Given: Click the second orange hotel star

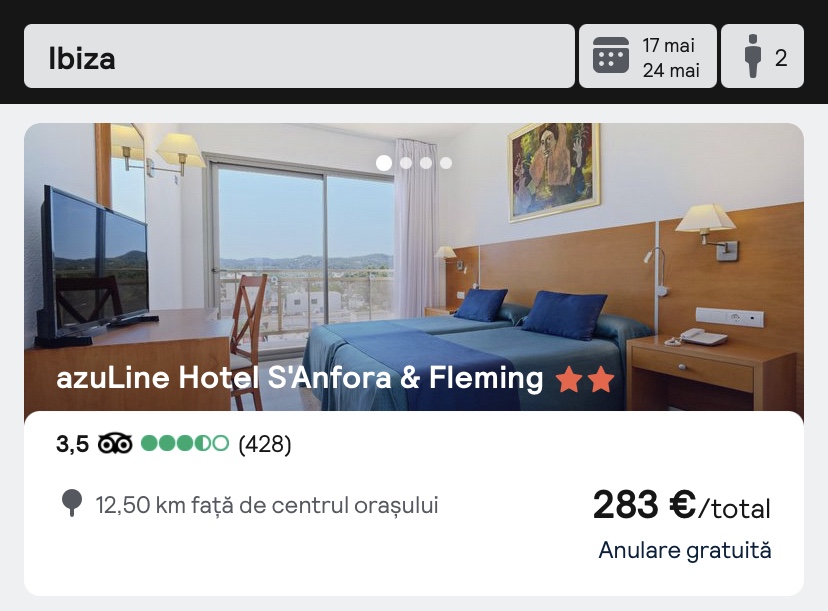Looking at the screenshot, I should point(601,380).
